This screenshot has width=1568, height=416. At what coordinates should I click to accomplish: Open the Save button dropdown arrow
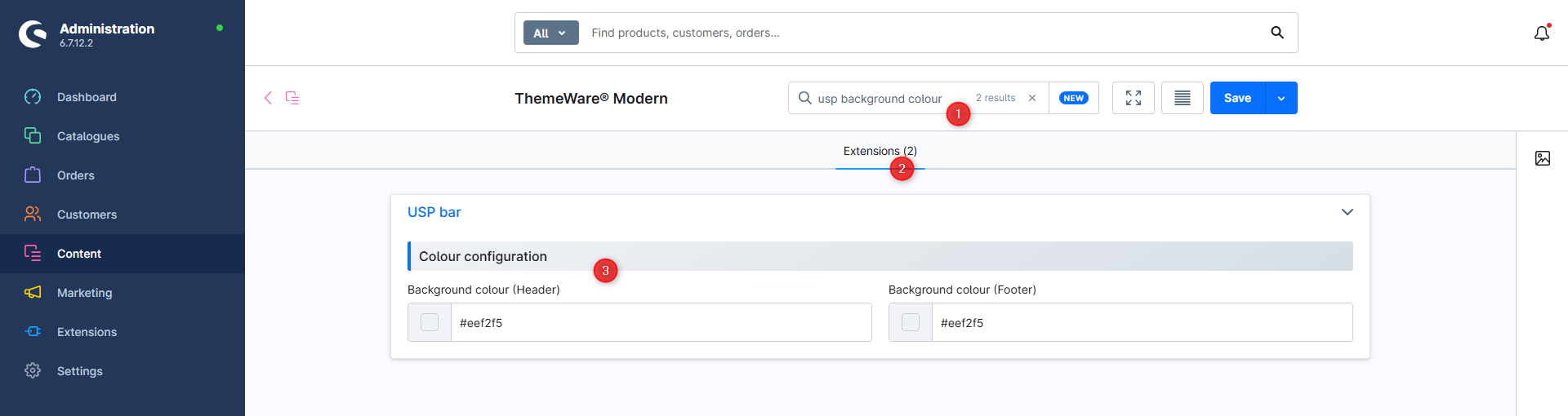pos(1281,98)
